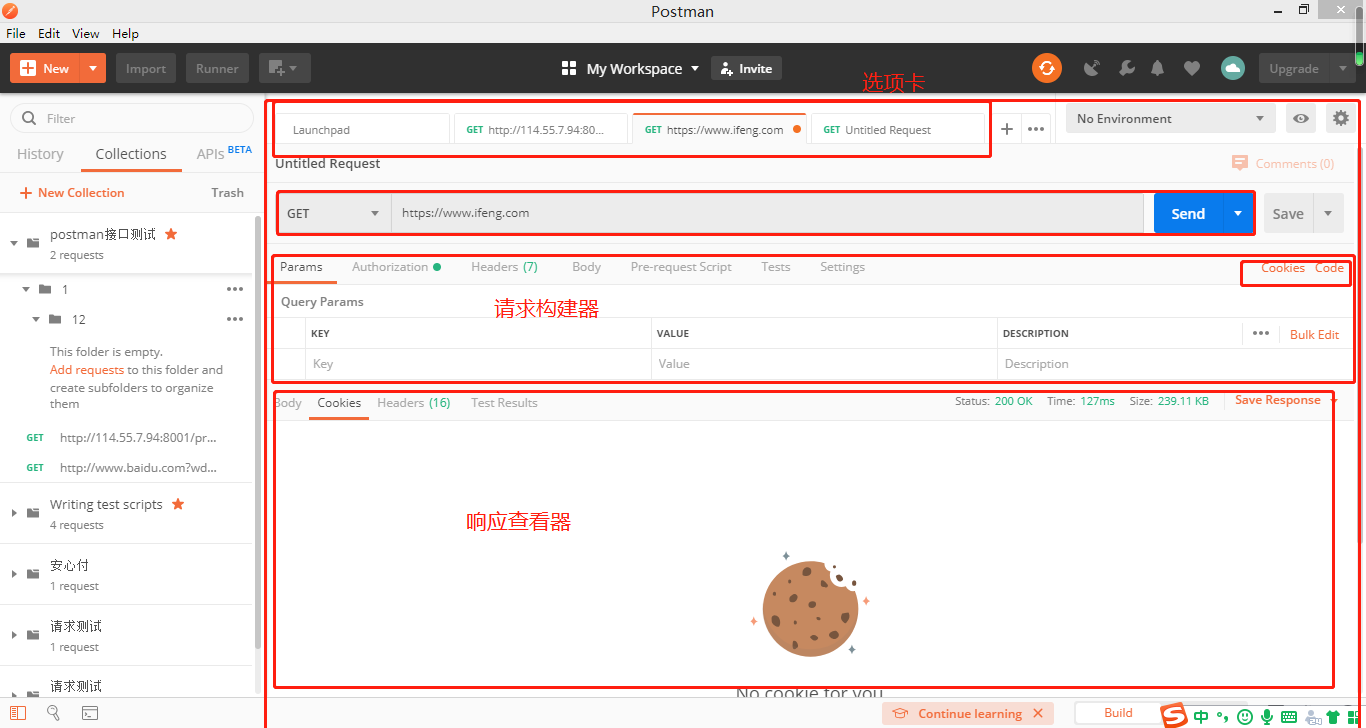Open the Code link

[1329, 267]
